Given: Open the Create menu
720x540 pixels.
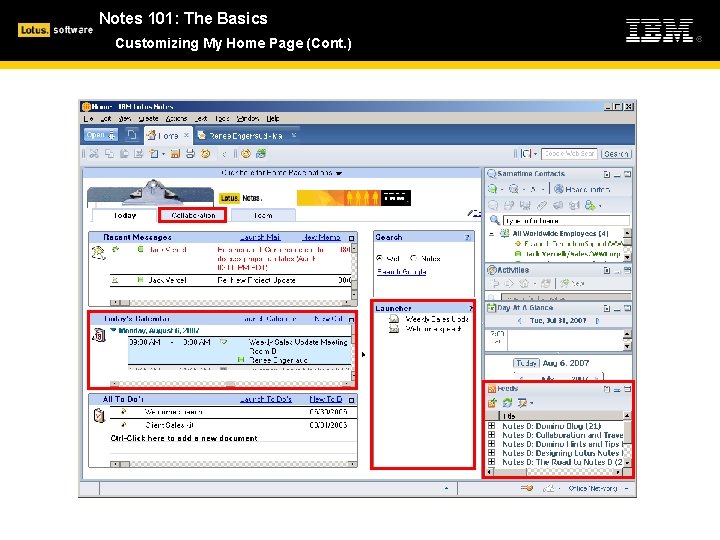Looking at the screenshot, I should 148,118.
